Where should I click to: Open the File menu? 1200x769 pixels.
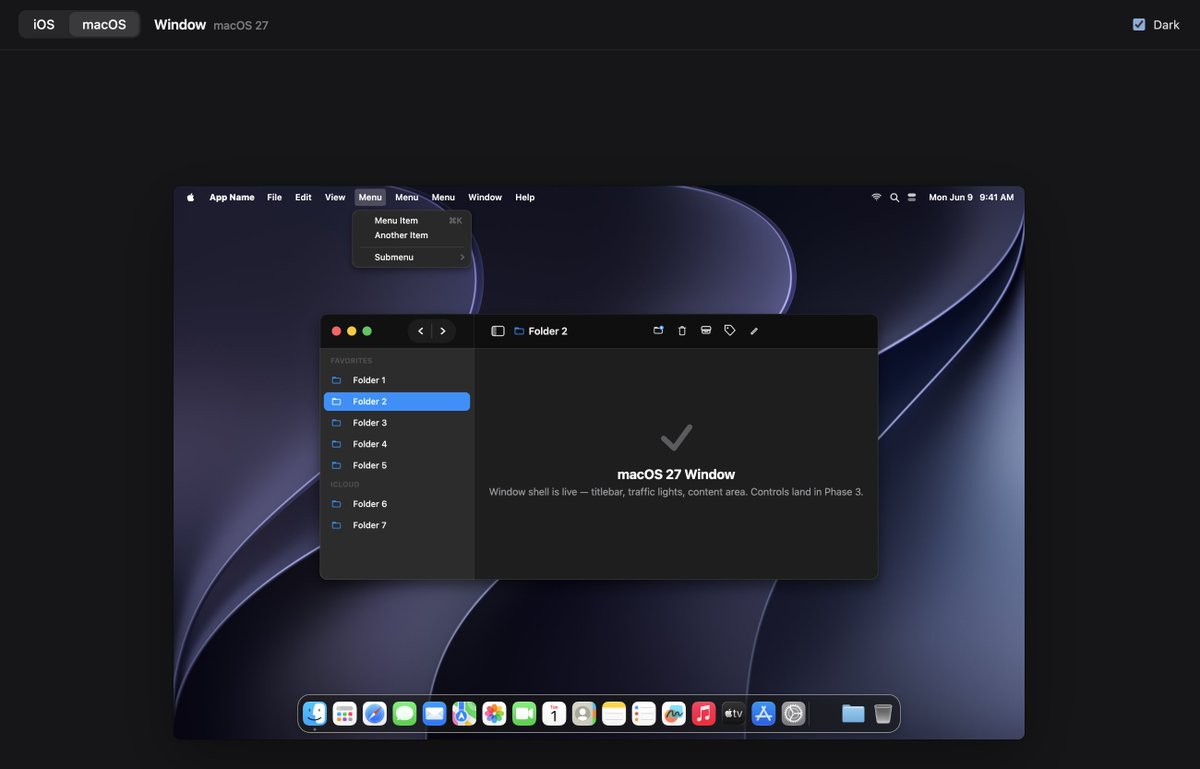pyautogui.click(x=274, y=197)
